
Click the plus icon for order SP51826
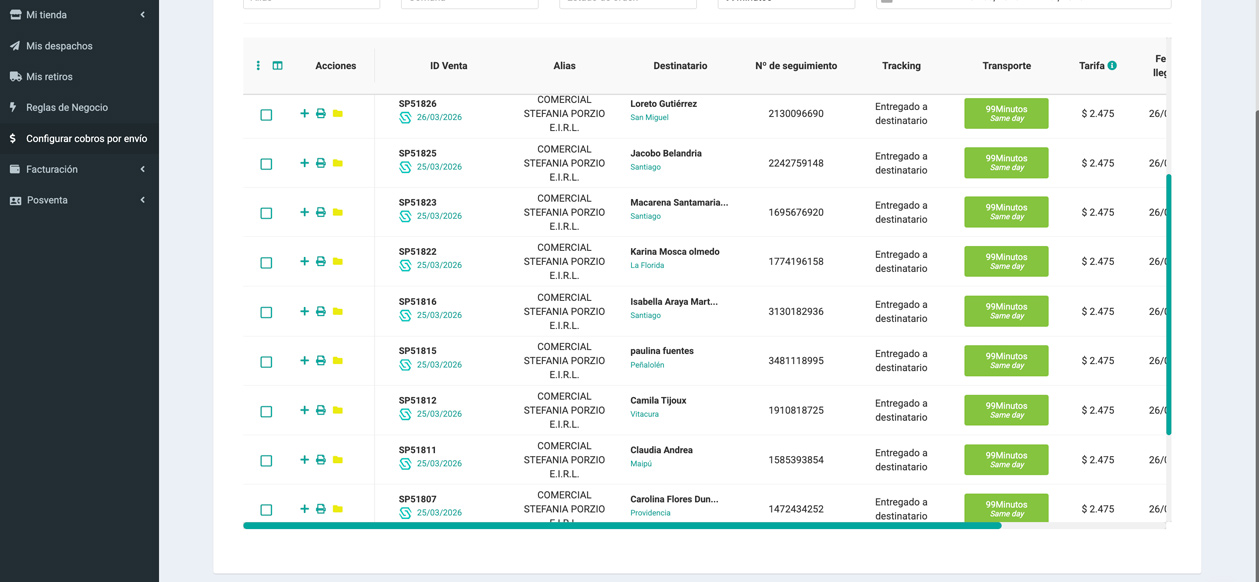304,114
